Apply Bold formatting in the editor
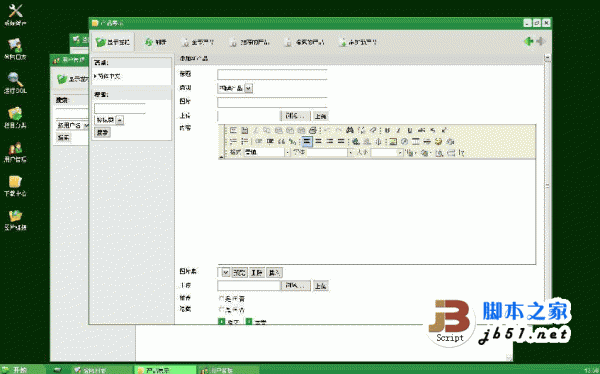 [x=387, y=131]
